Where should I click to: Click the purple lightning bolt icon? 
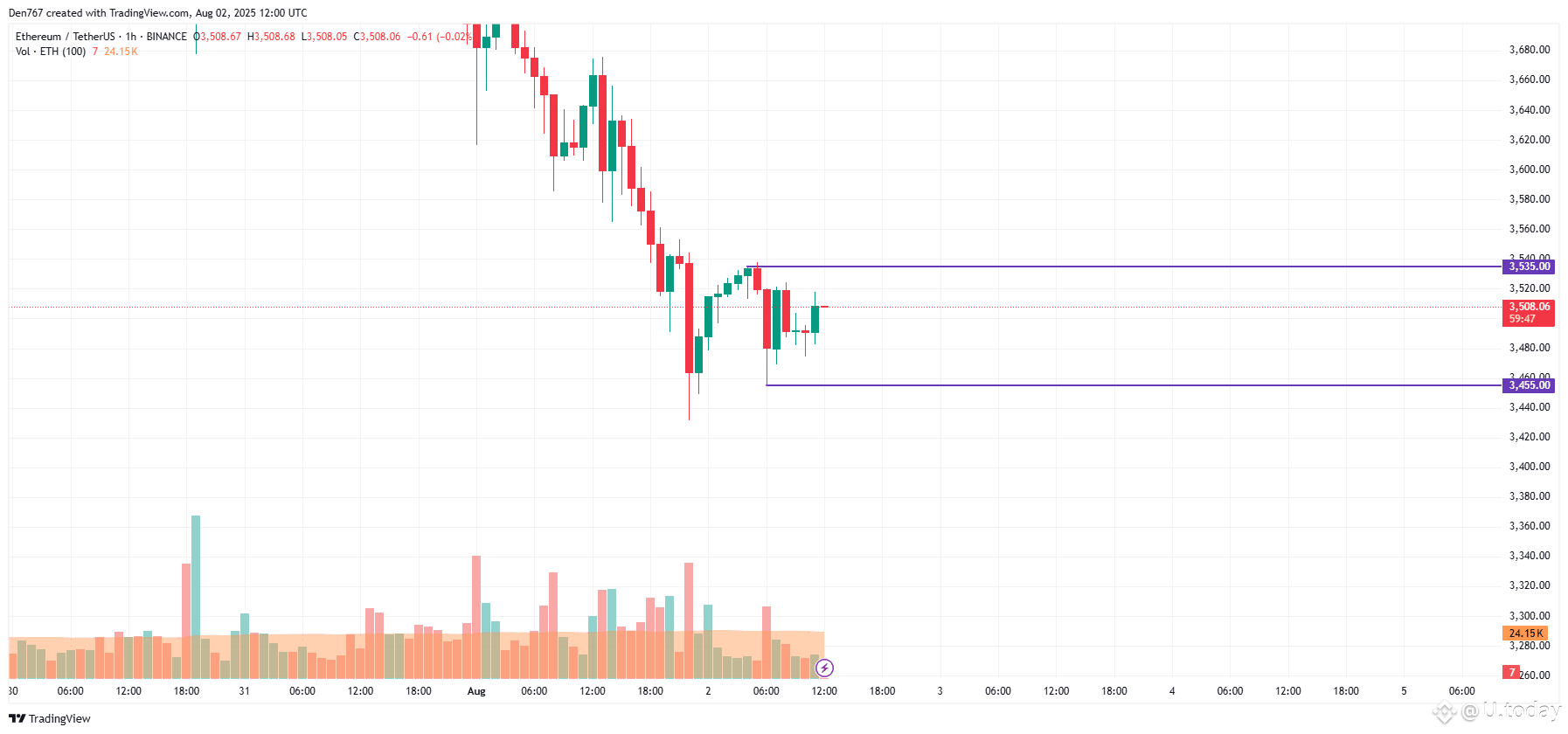tap(824, 668)
